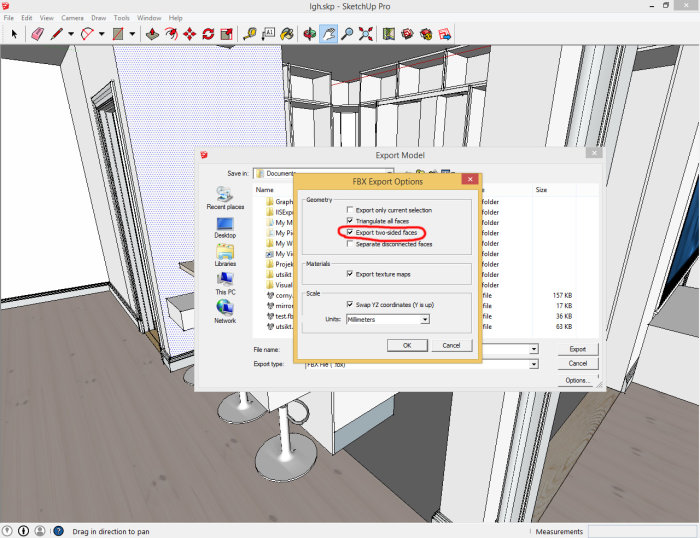700x538 pixels.
Task: Select the Arc tool
Action: coord(88,34)
